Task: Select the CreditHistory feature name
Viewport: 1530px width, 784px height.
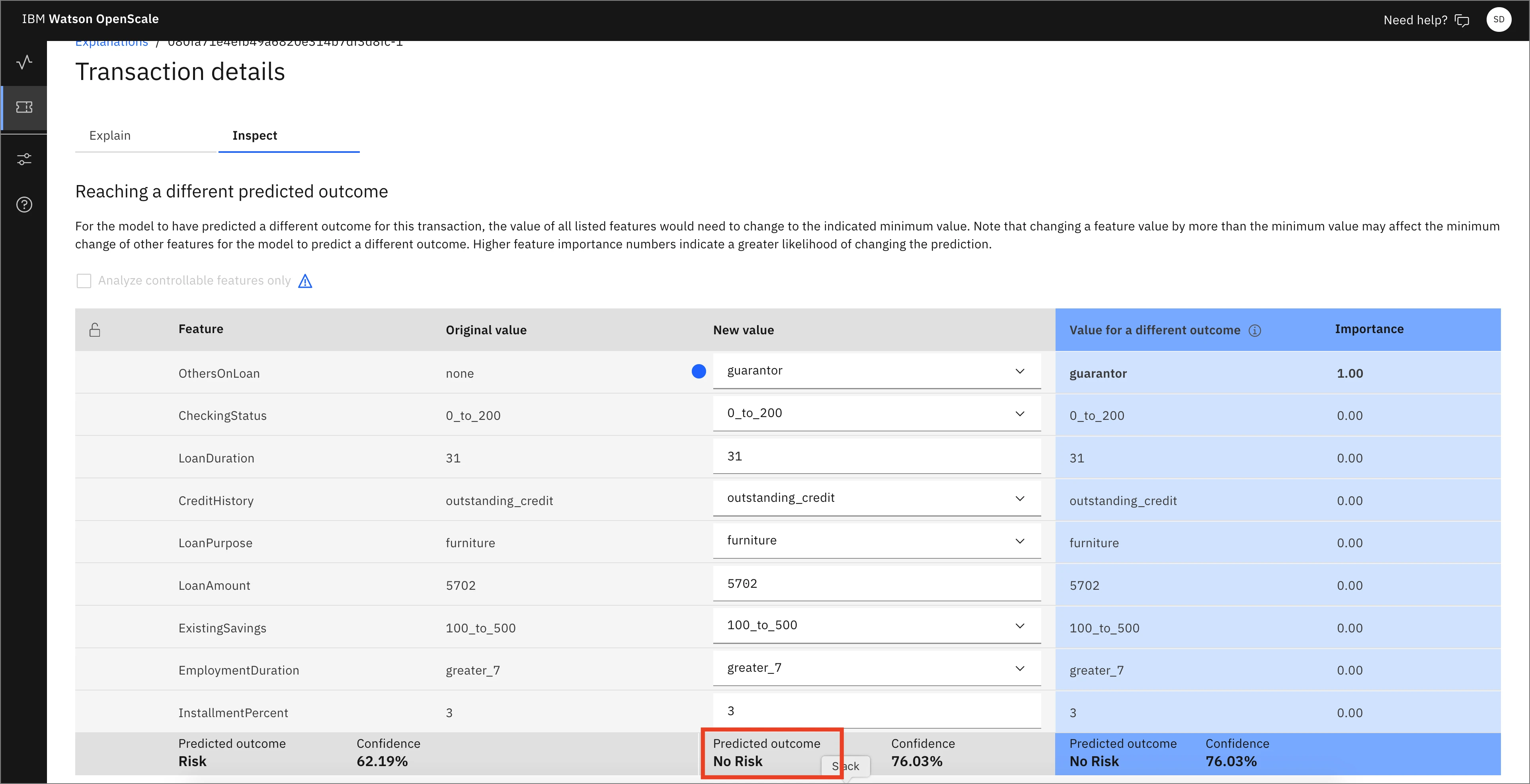Action: point(216,501)
